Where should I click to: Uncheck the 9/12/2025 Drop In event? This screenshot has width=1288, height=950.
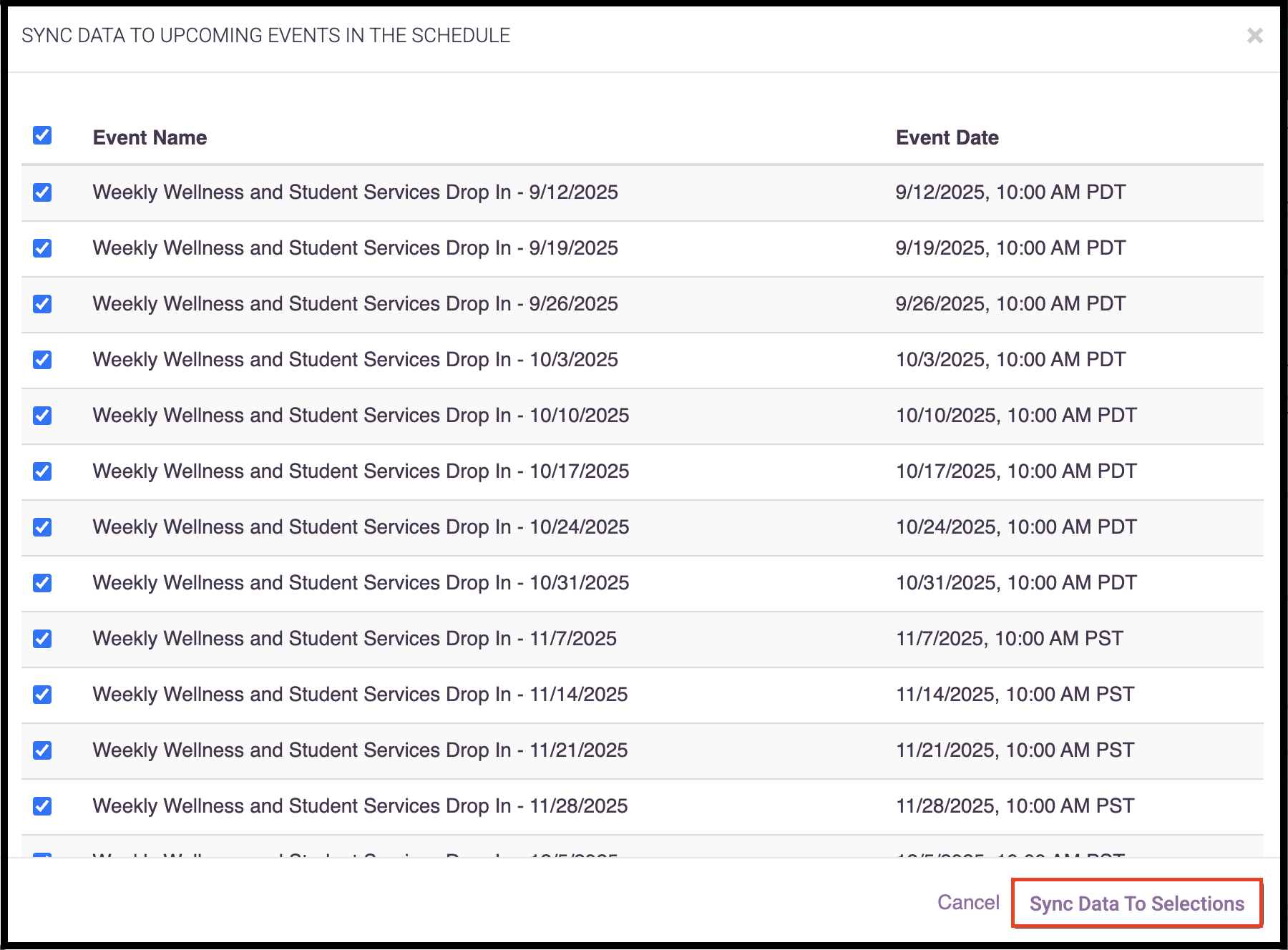coord(42,192)
